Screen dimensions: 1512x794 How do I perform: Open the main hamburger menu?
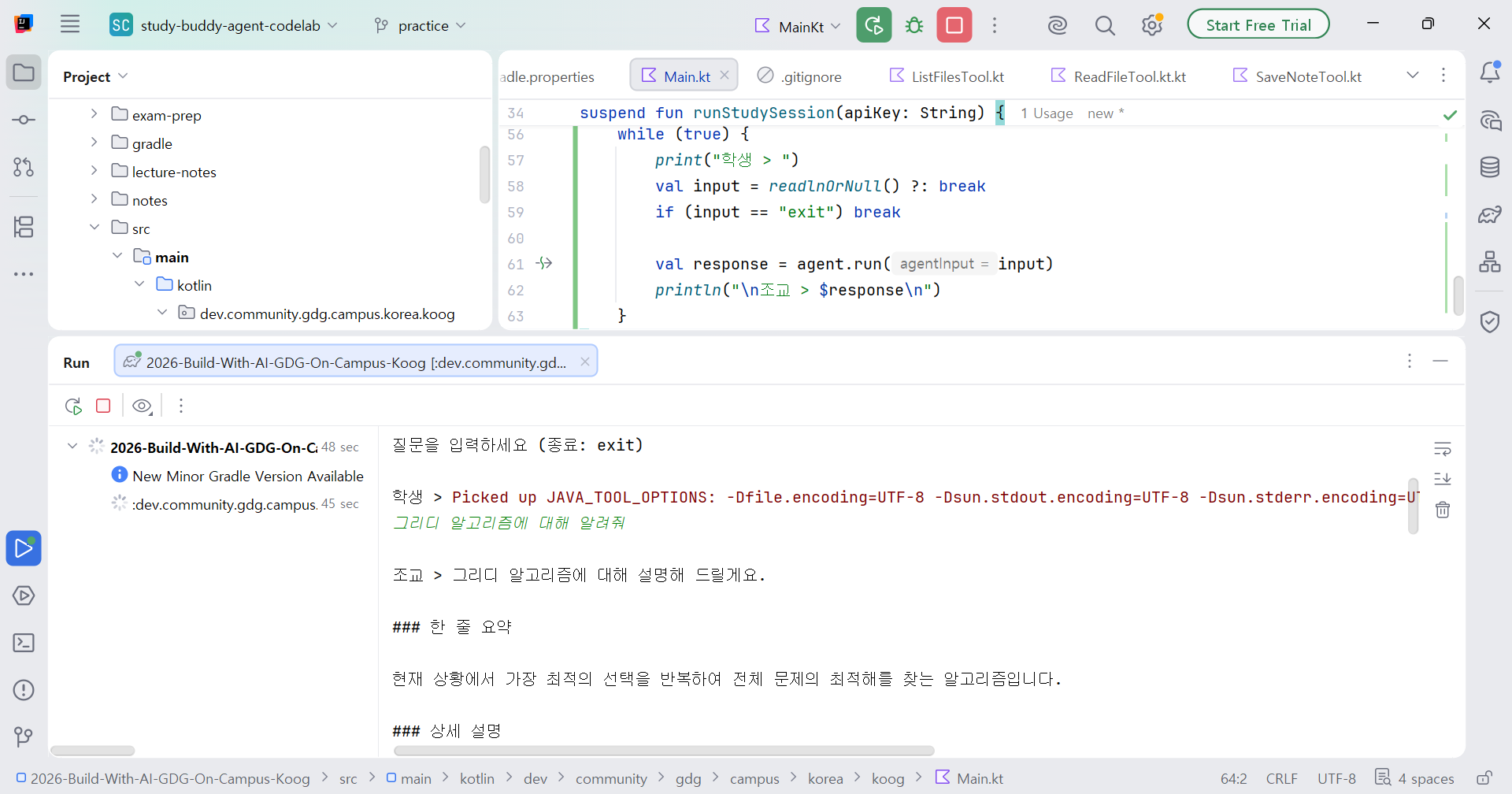pos(70,24)
